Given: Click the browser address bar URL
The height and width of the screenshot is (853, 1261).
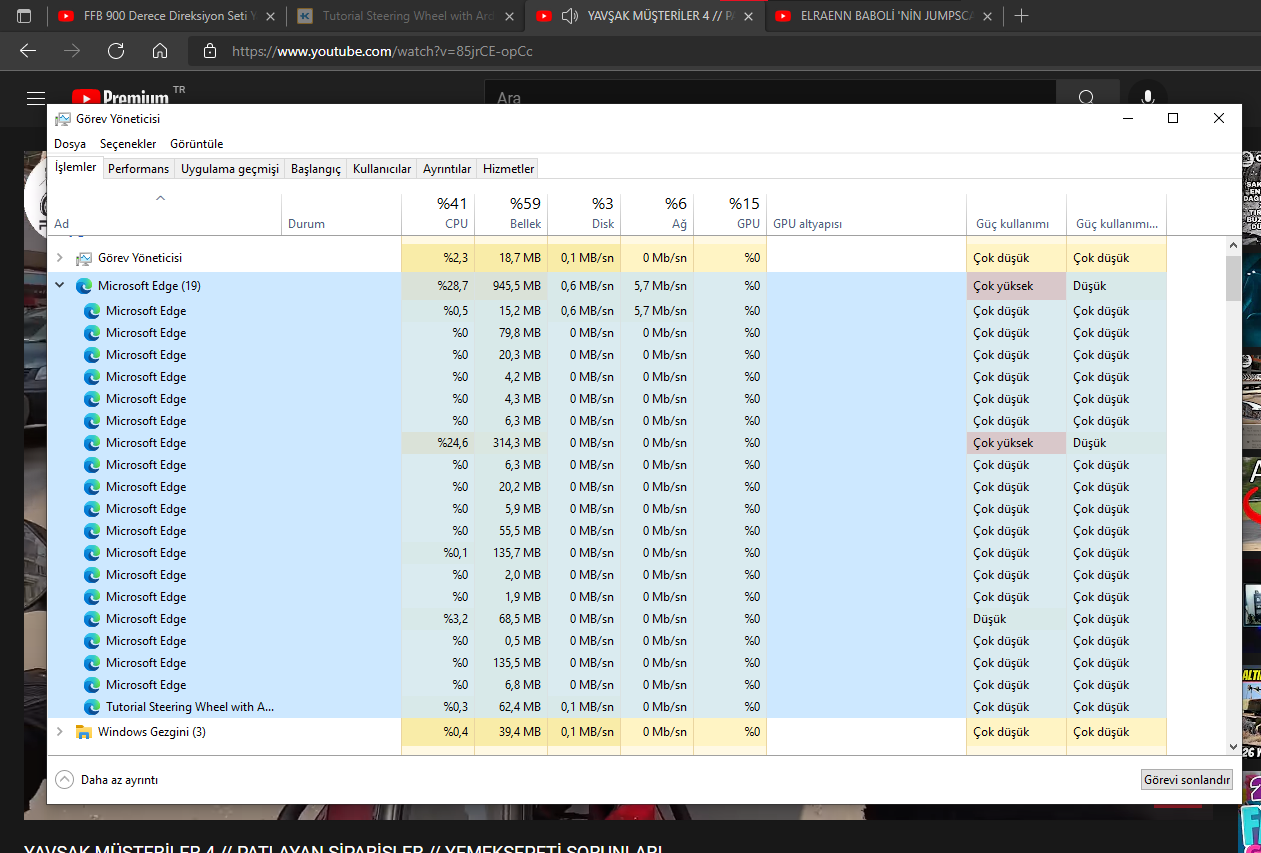Looking at the screenshot, I should [x=382, y=51].
